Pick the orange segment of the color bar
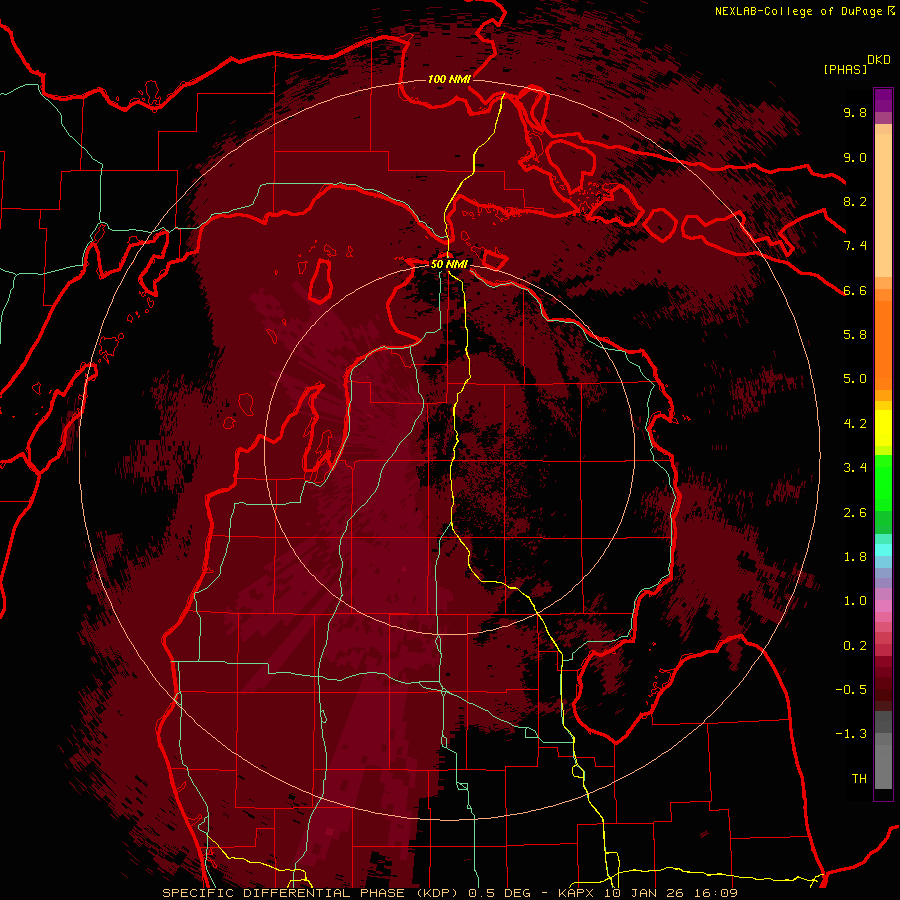900x900 pixels. coord(883,344)
